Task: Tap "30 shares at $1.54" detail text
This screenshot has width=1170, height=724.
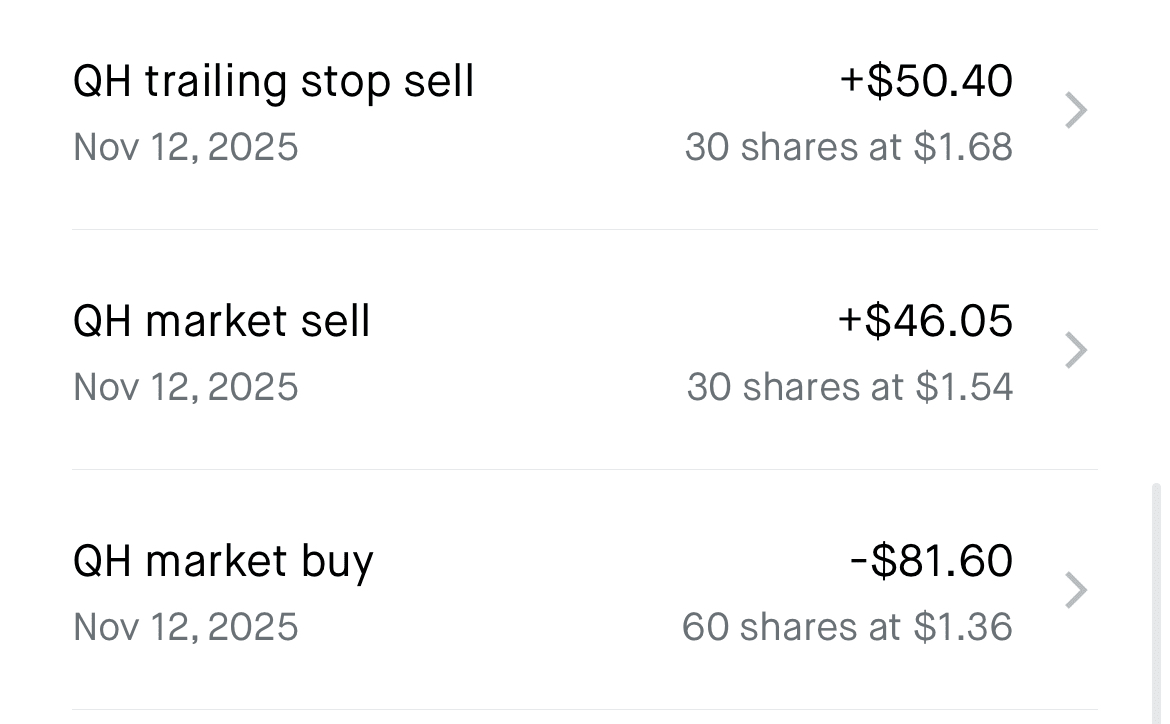Action: point(850,387)
